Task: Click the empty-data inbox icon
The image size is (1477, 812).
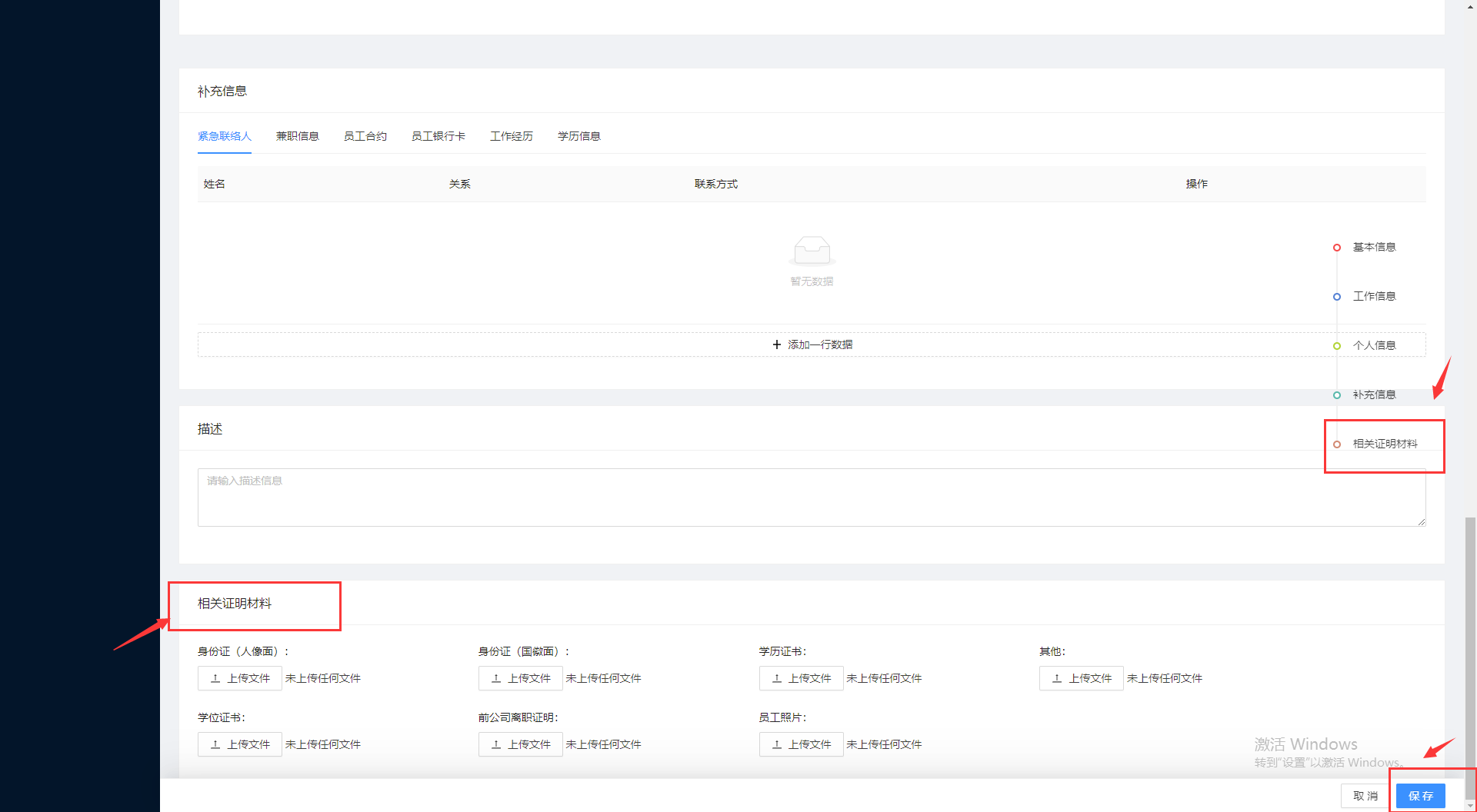Action: tap(812, 251)
